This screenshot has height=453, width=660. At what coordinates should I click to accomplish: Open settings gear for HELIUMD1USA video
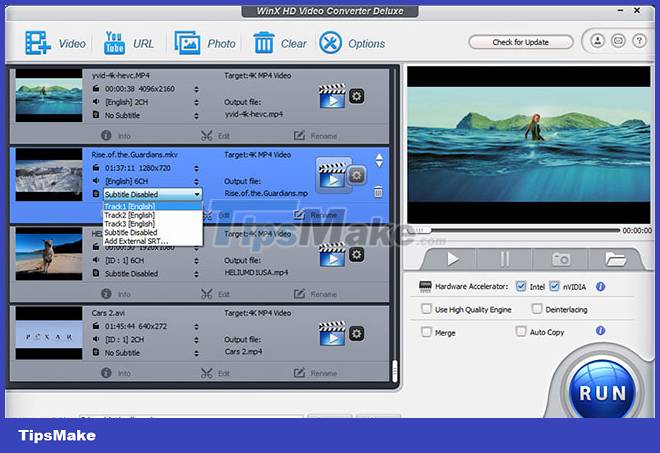(357, 254)
